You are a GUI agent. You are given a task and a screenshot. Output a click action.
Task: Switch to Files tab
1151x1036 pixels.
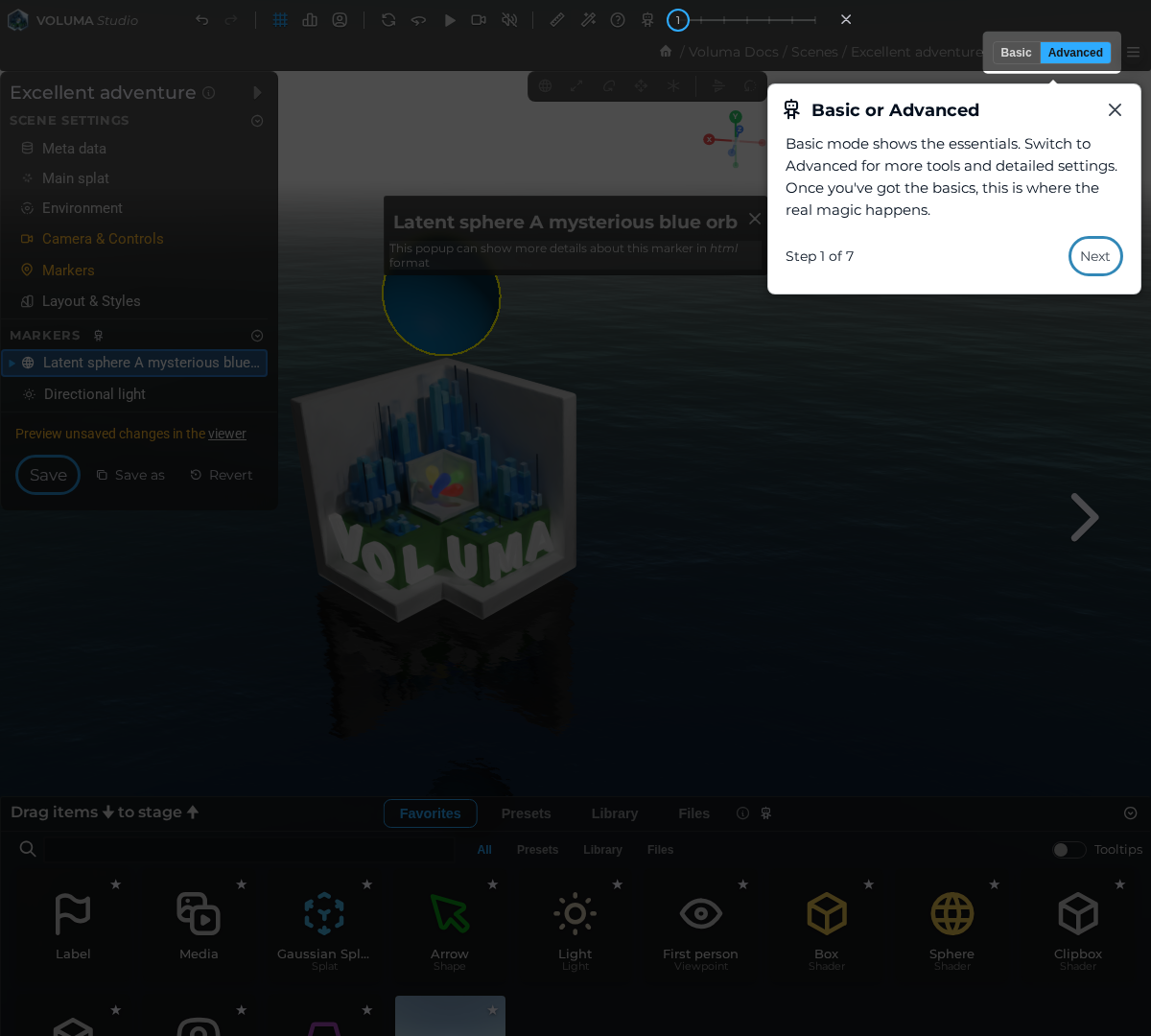(x=694, y=813)
